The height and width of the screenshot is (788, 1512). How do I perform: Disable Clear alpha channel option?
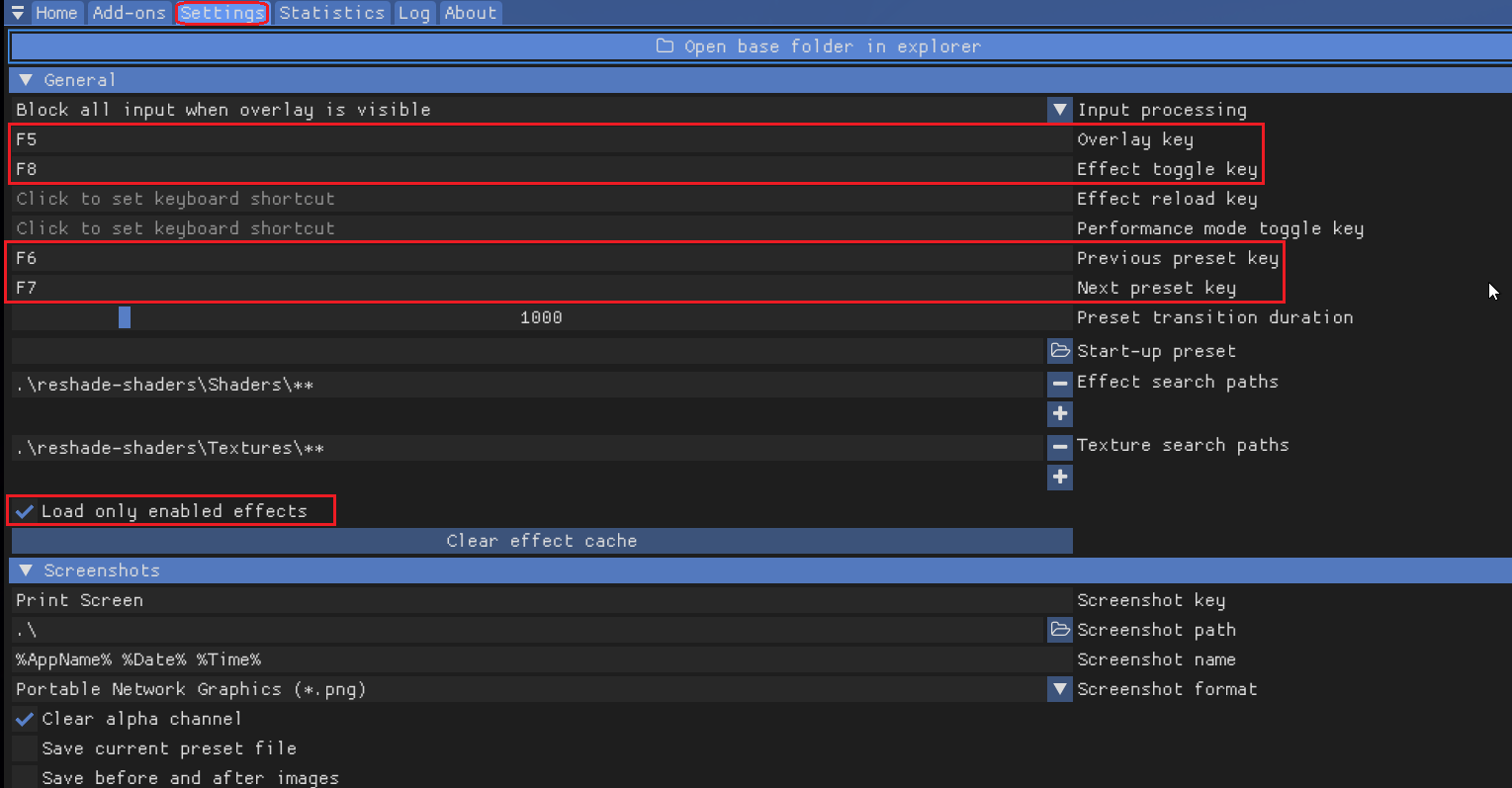coord(25,719)
